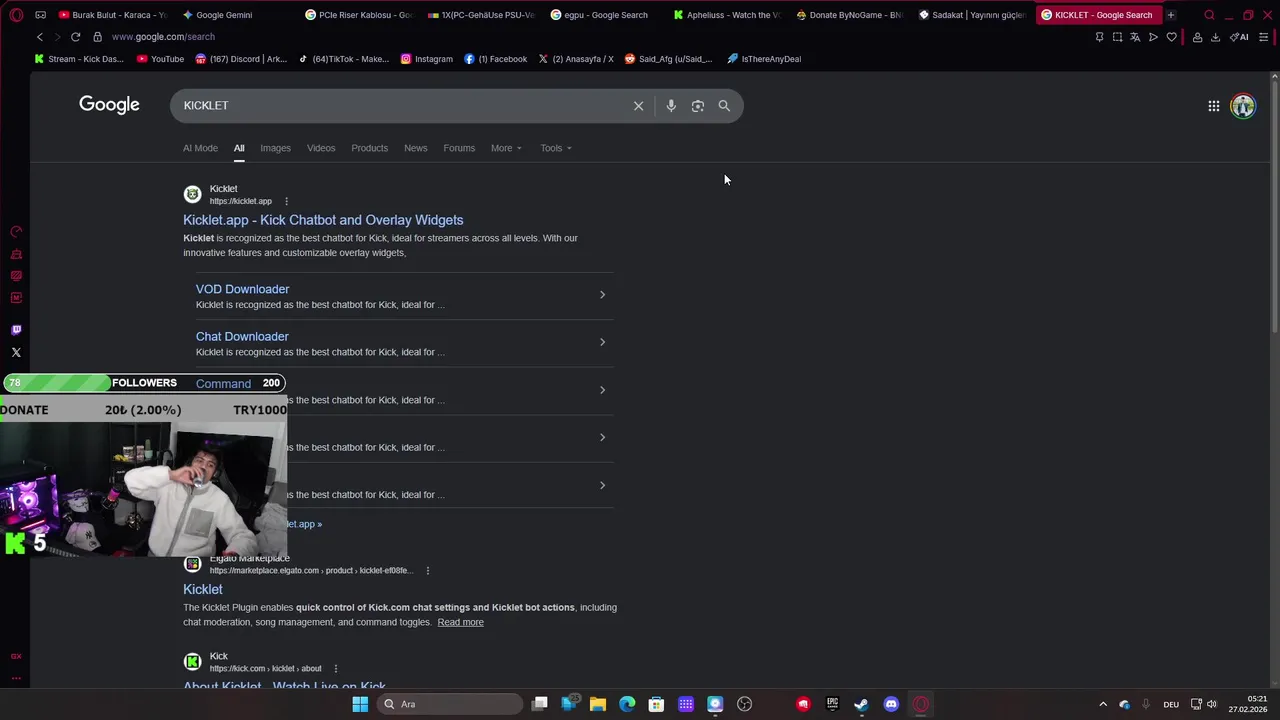Screen dimensions: 1280x720
Task: Open Elgato Marketplace Kicklet result
Action: tap(203, 590)
